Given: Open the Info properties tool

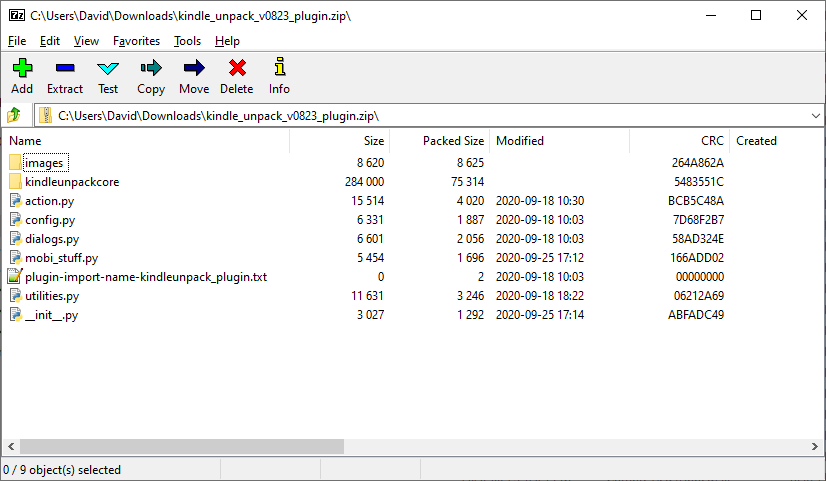Looking at the screenshot, I should click(x=280, y=67).
